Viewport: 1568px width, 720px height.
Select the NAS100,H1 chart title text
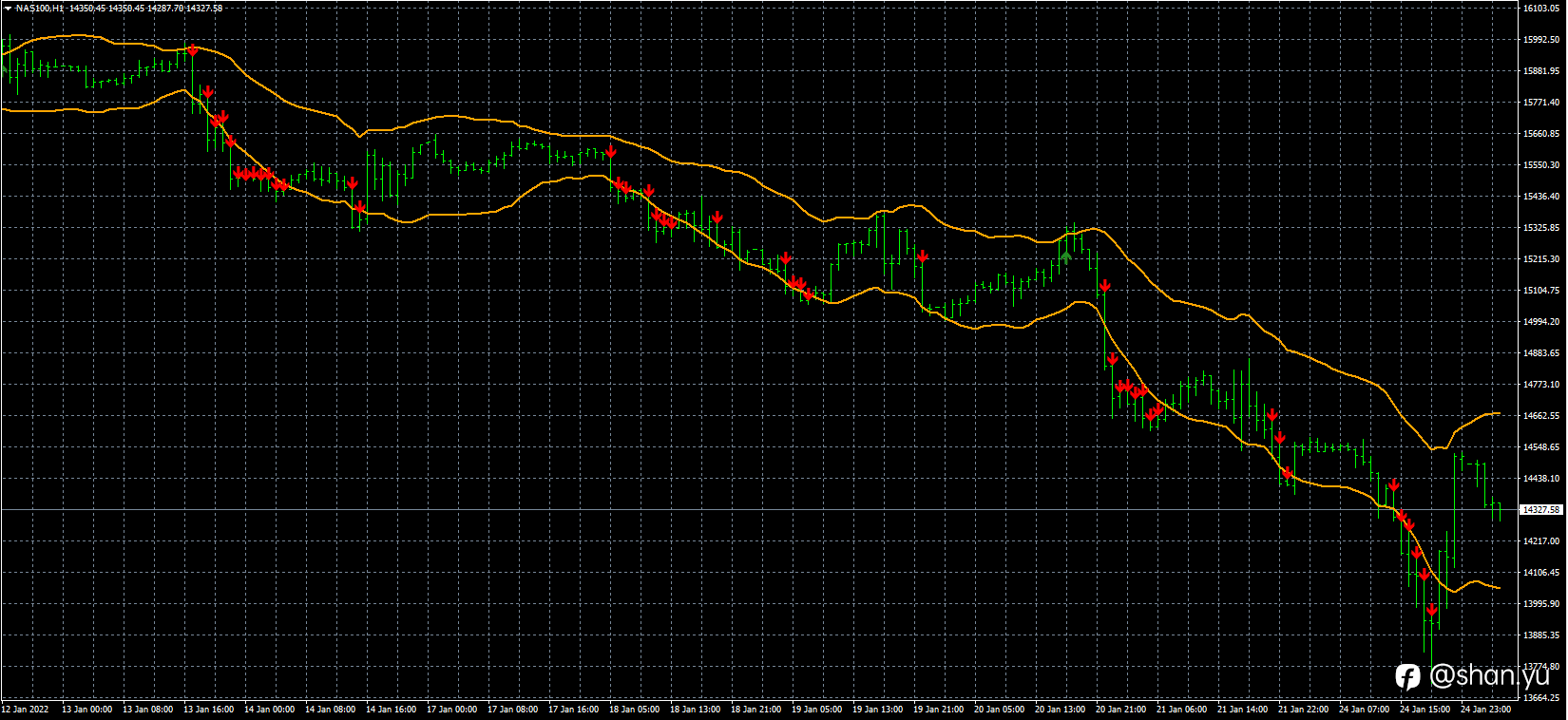click(x=42, y=9)
